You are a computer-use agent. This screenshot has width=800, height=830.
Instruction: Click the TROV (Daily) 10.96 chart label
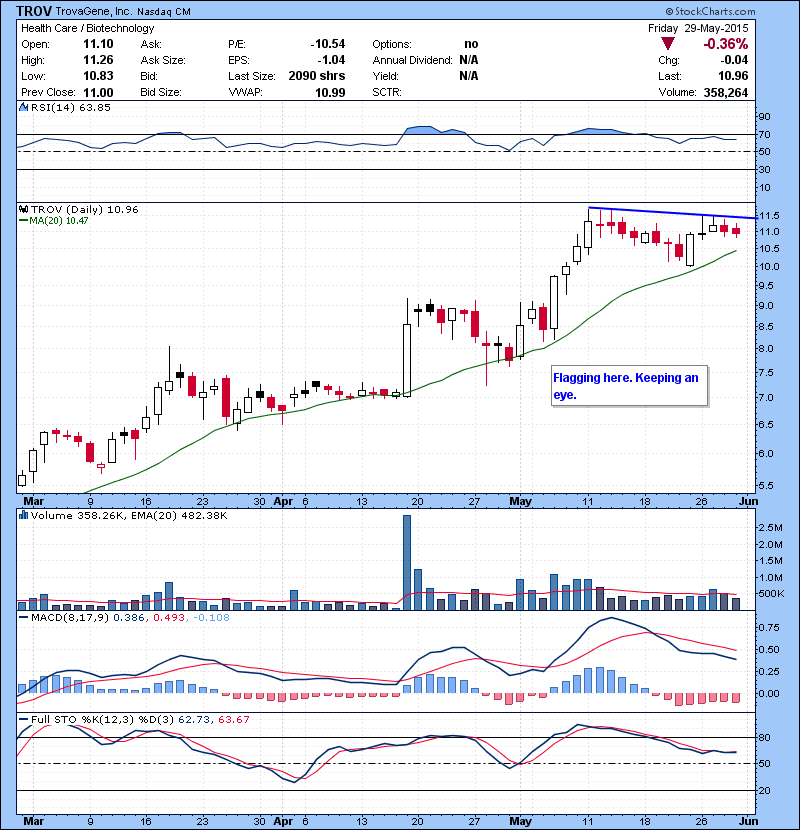(85, 209)
